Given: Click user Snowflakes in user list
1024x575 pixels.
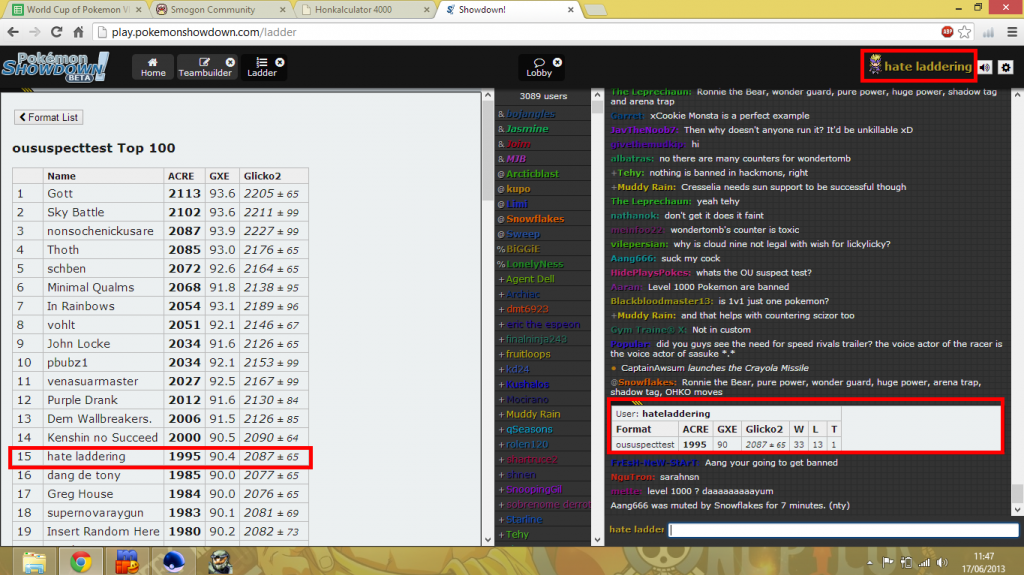Looking at the screenshot, I should pyautogui.click(x=535, y=219).
